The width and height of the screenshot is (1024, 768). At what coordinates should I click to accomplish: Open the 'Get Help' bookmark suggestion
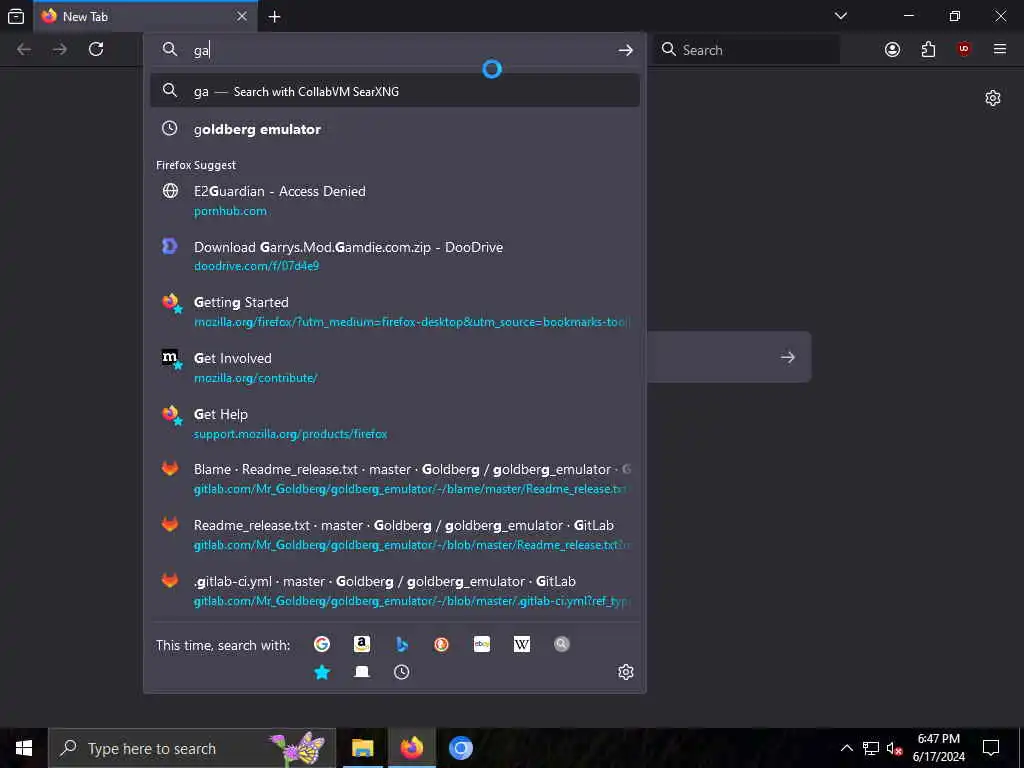tap(394, 424)
